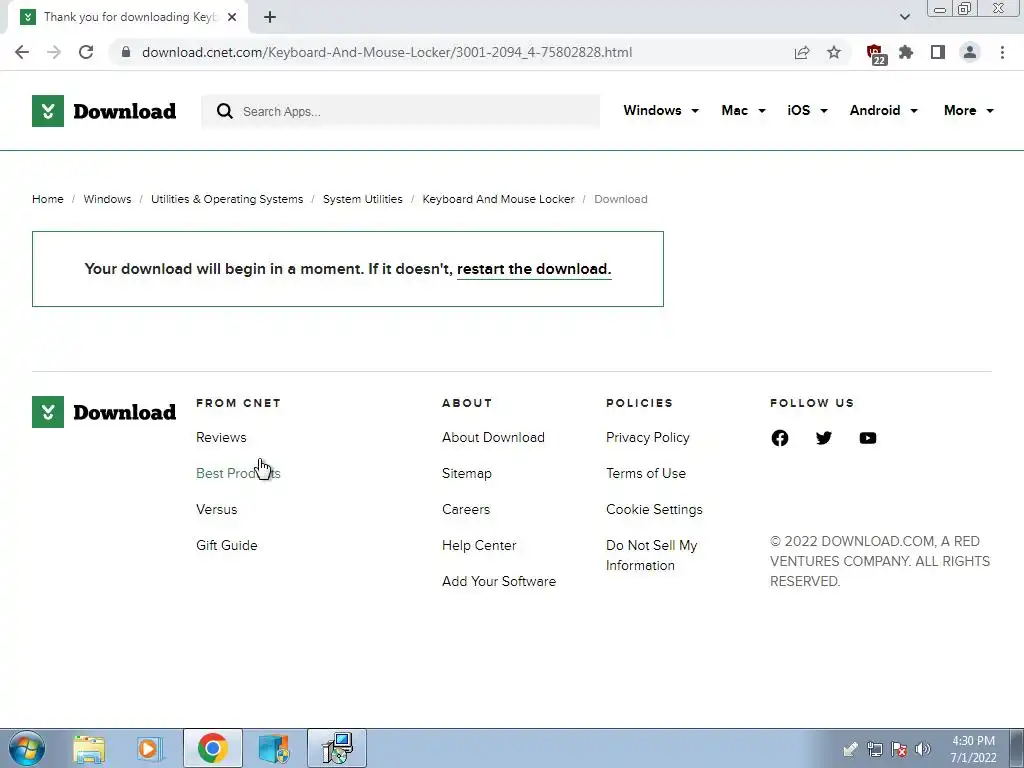
Task: Open the Best Products footer link
Action: pyautogui.click(x=238, y=473)
